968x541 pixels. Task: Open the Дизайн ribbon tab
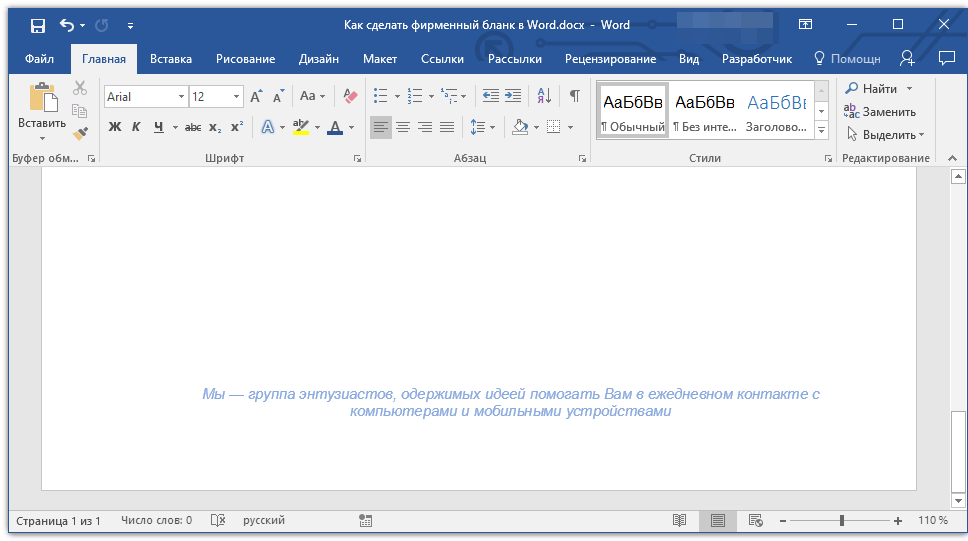pos(318,59)
